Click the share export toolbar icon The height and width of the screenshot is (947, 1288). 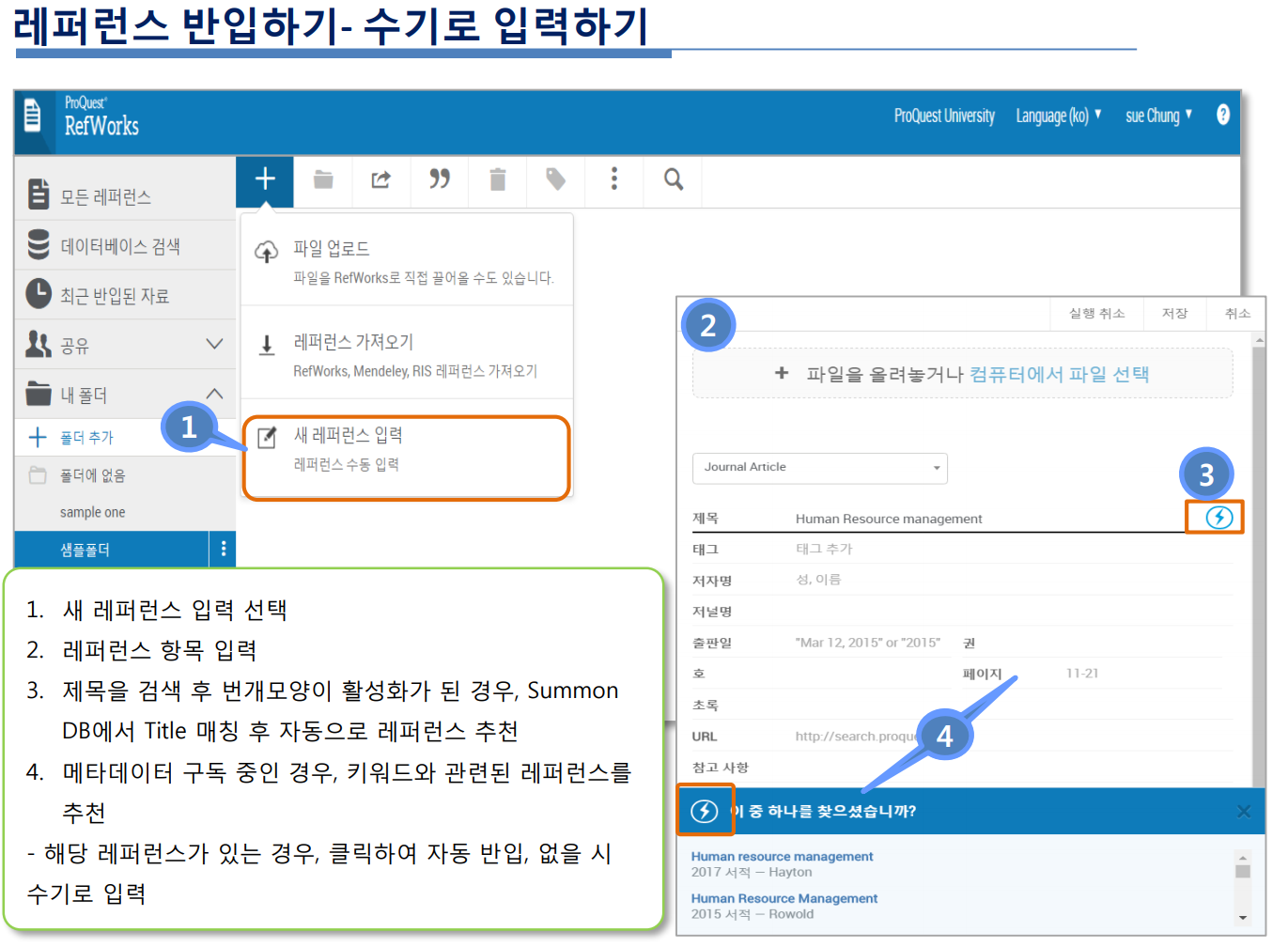click(x=381, y=179)
